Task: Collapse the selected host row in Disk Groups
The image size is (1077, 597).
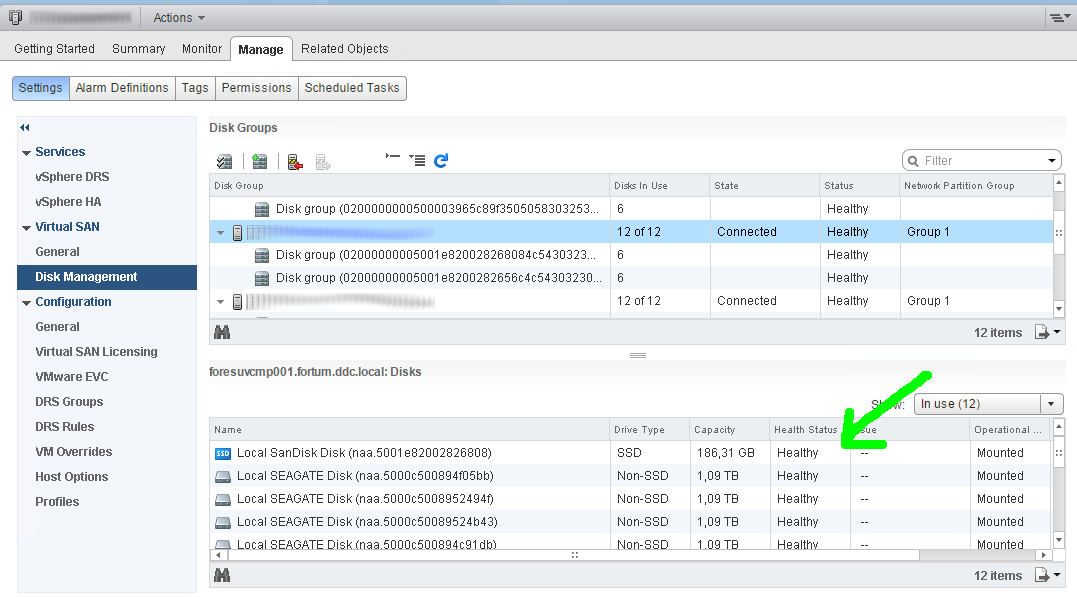Action: click(220, 233)
